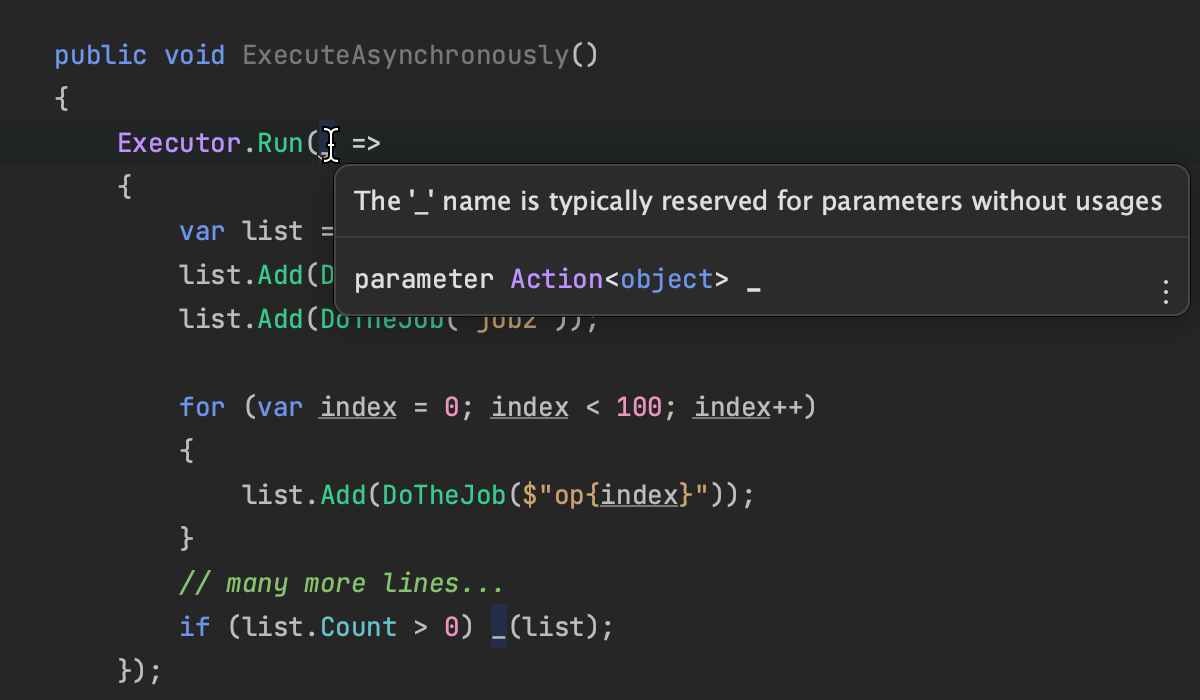1200x700 pixels.
Task: Click the index++ increment expression
Action: pyautogui.click(x=748, y=407)
